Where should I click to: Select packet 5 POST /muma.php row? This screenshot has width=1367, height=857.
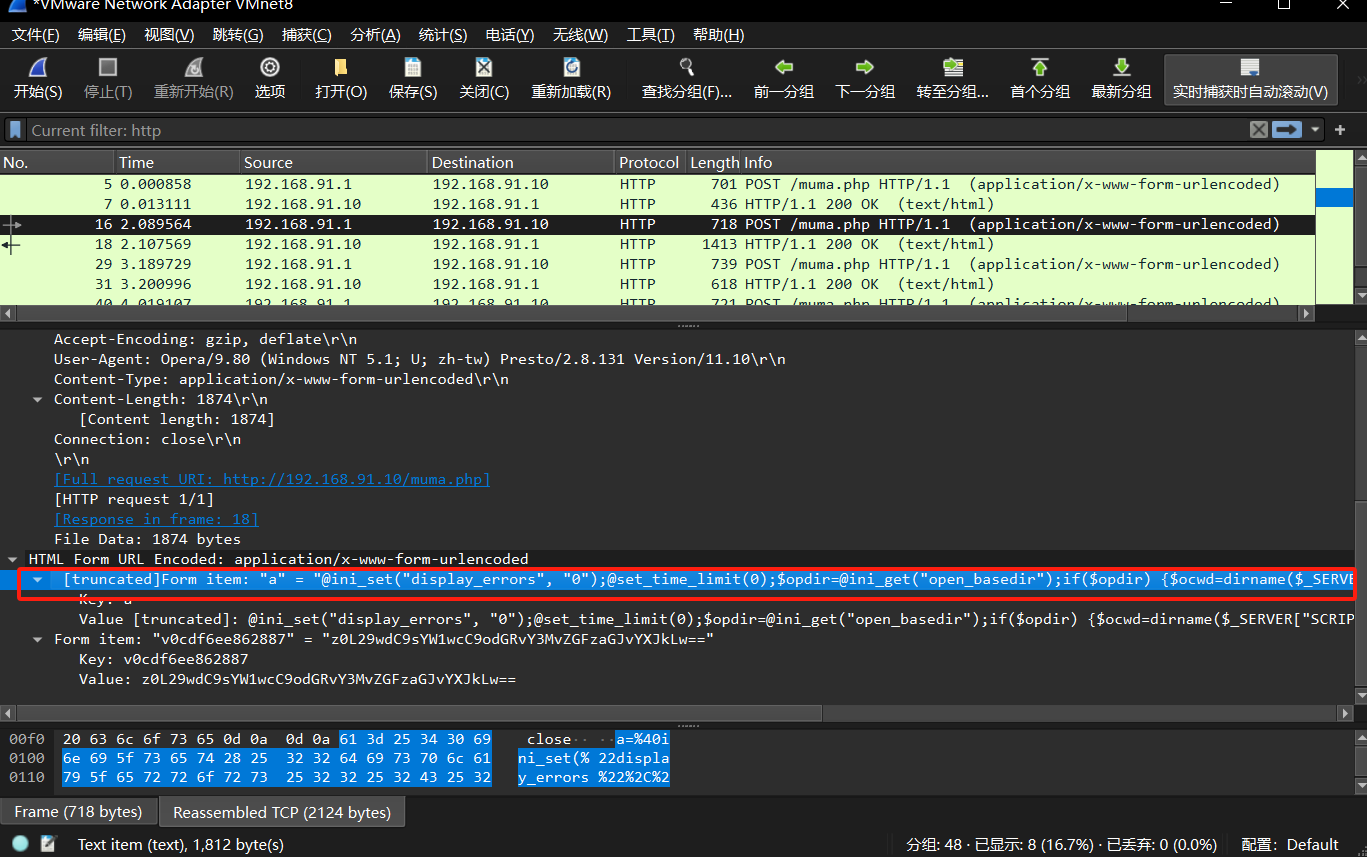[657, 184]
